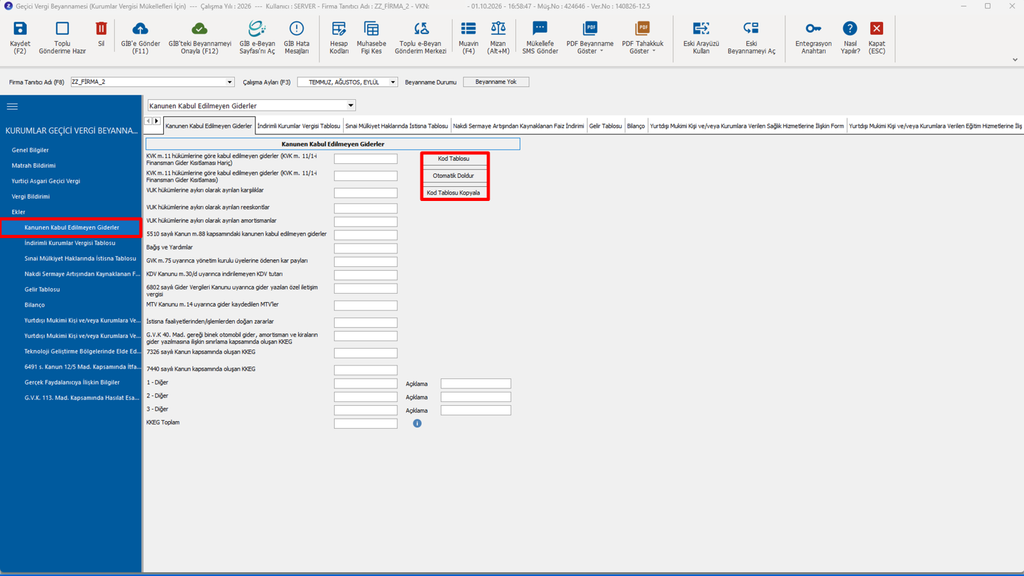
Task: Click the Otomatik Doldur button
Action: point(454,176)
